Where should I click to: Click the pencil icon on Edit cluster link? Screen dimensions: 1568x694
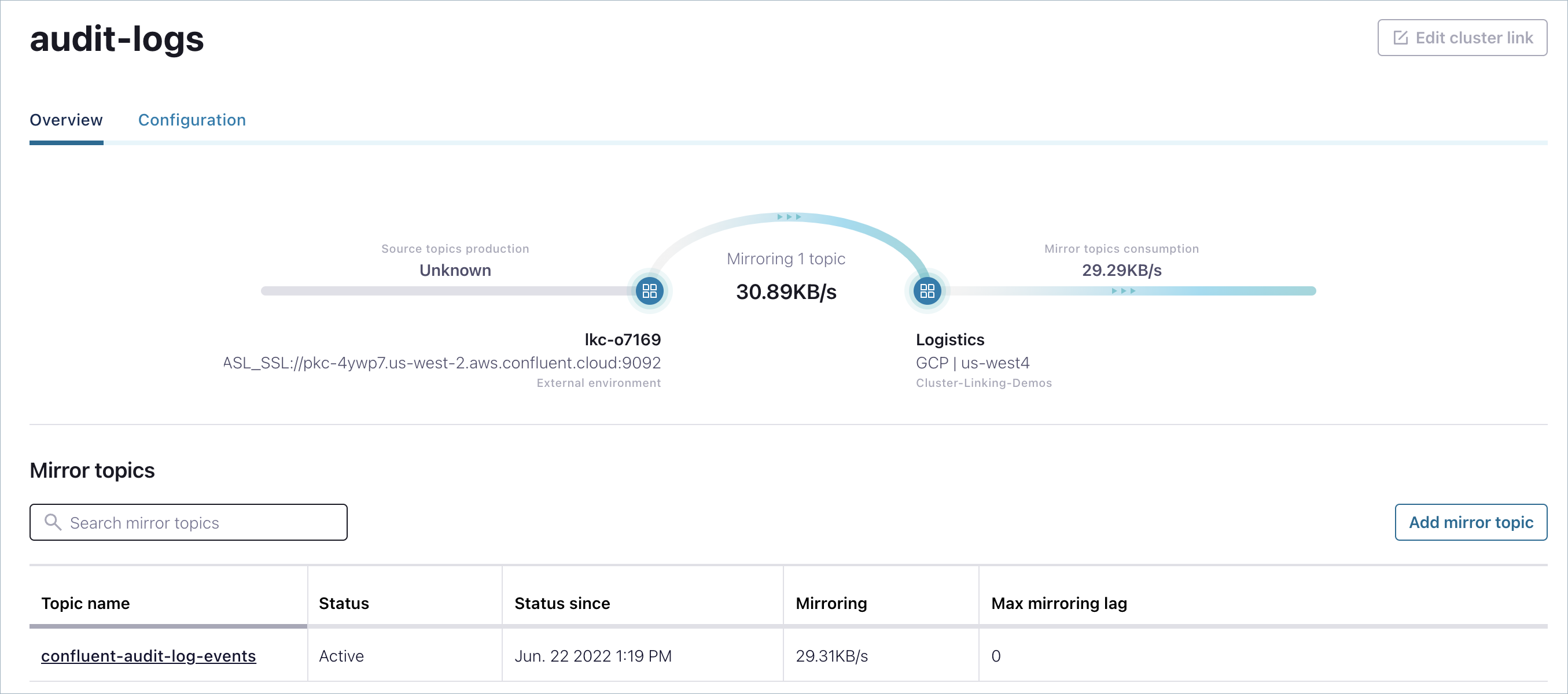click(1401, 37)
